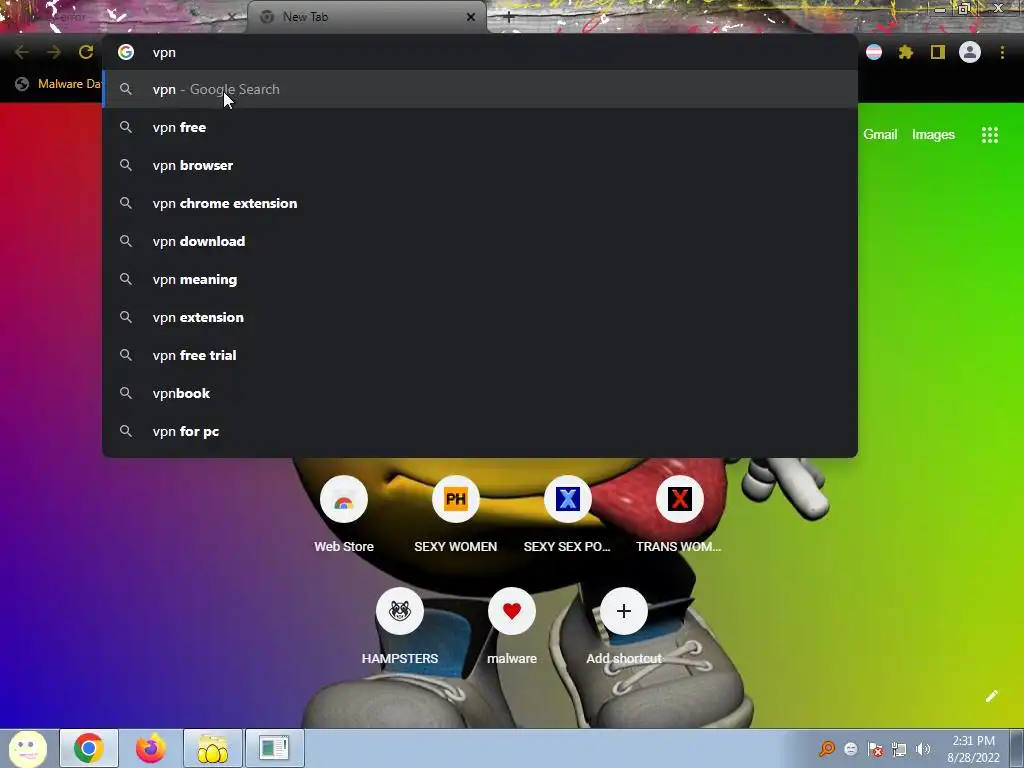1024x768 pixels.
Task: Open the Malware Da bookmark
Action: pyautogui.click(x=59, y=84)
